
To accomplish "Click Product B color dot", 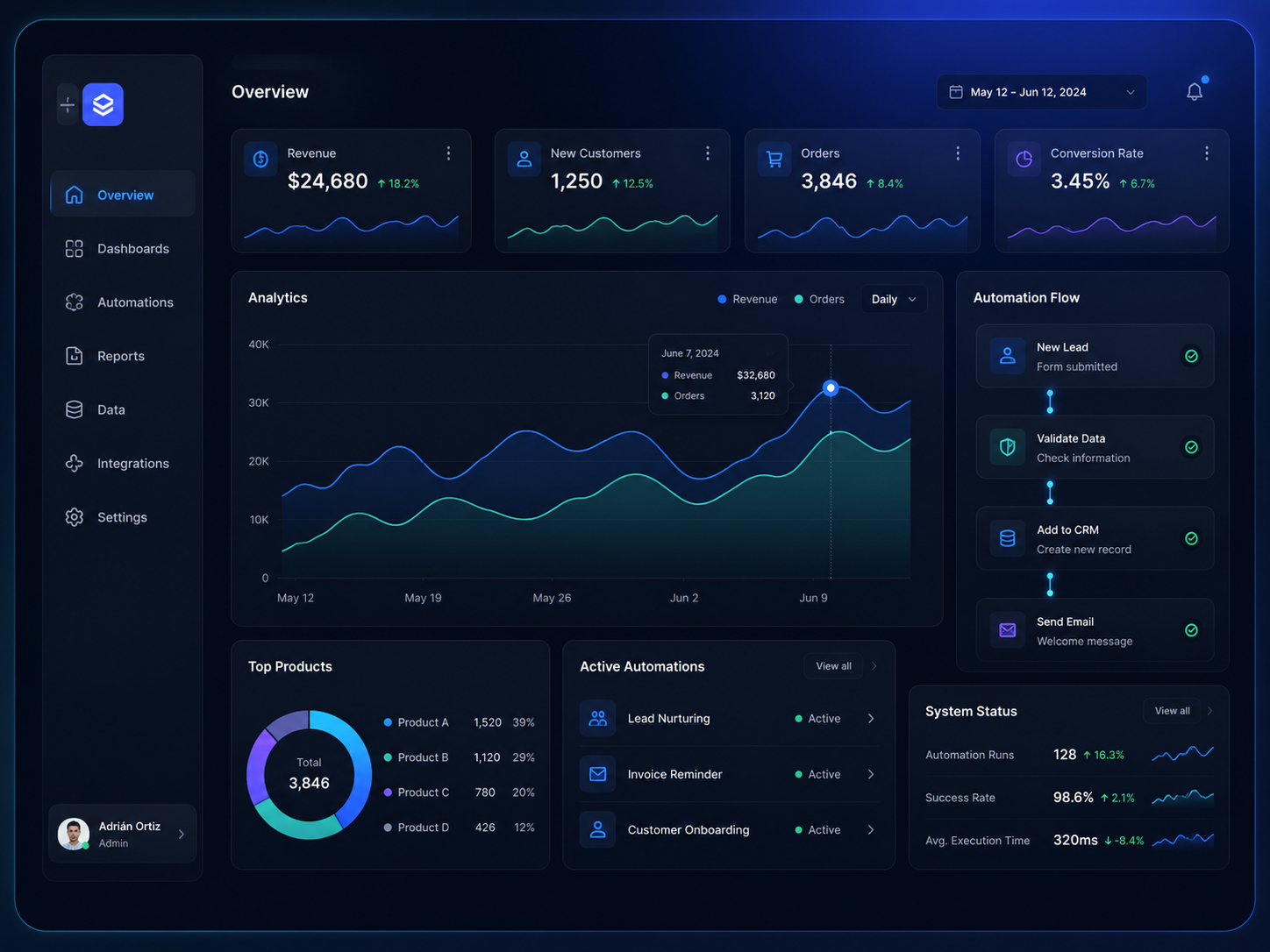I will 388,757.
